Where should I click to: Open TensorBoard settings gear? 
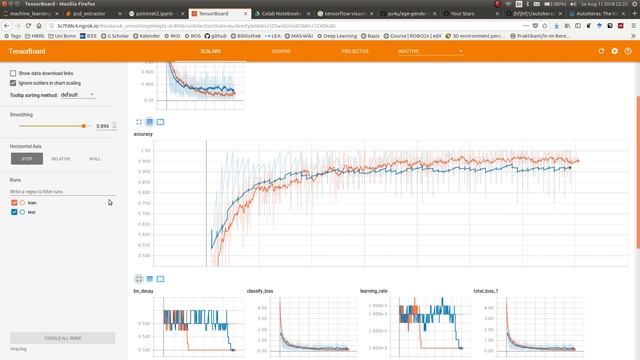click(x=615, y=51)
